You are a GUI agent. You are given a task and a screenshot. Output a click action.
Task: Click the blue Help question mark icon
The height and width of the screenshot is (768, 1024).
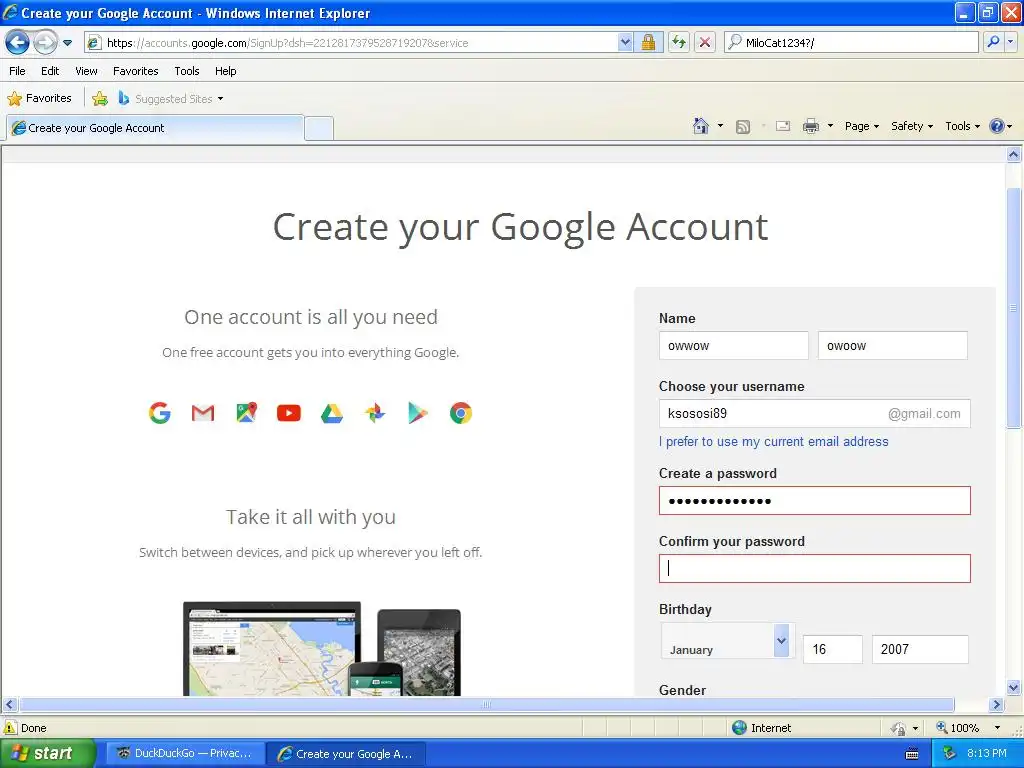pos(997,126)
